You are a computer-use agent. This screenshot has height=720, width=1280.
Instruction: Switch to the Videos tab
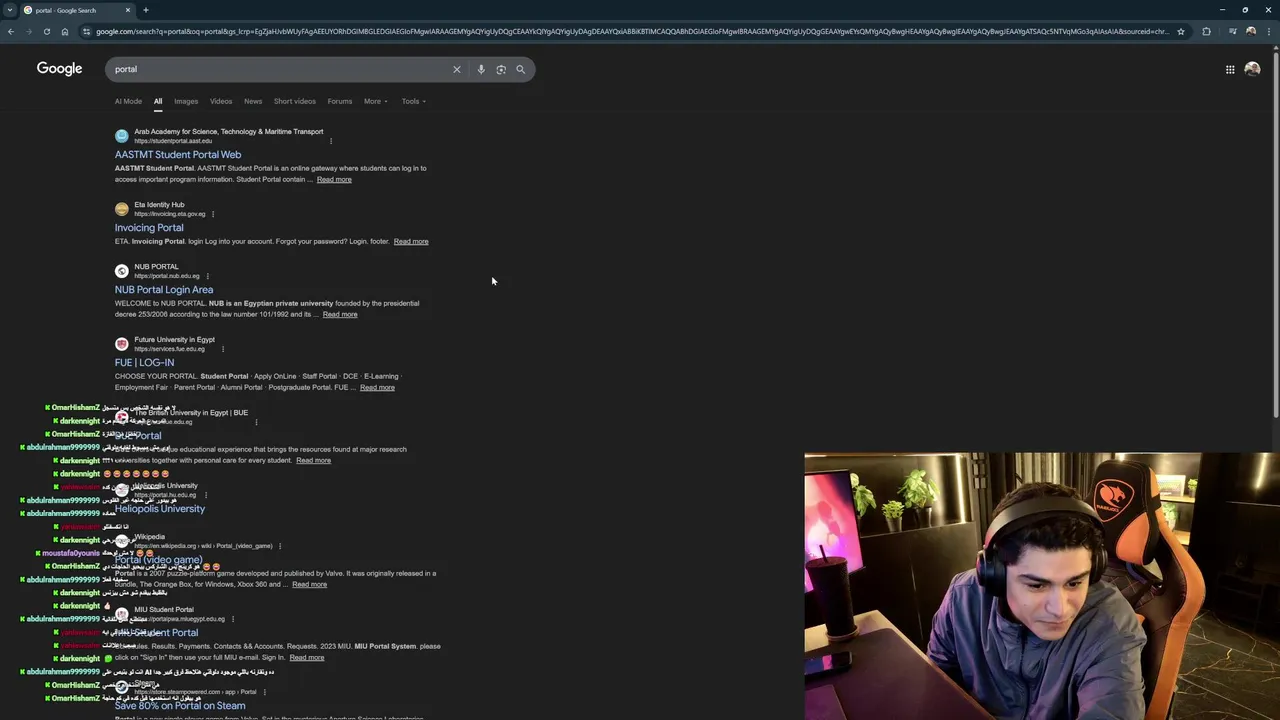pos(221,101)
